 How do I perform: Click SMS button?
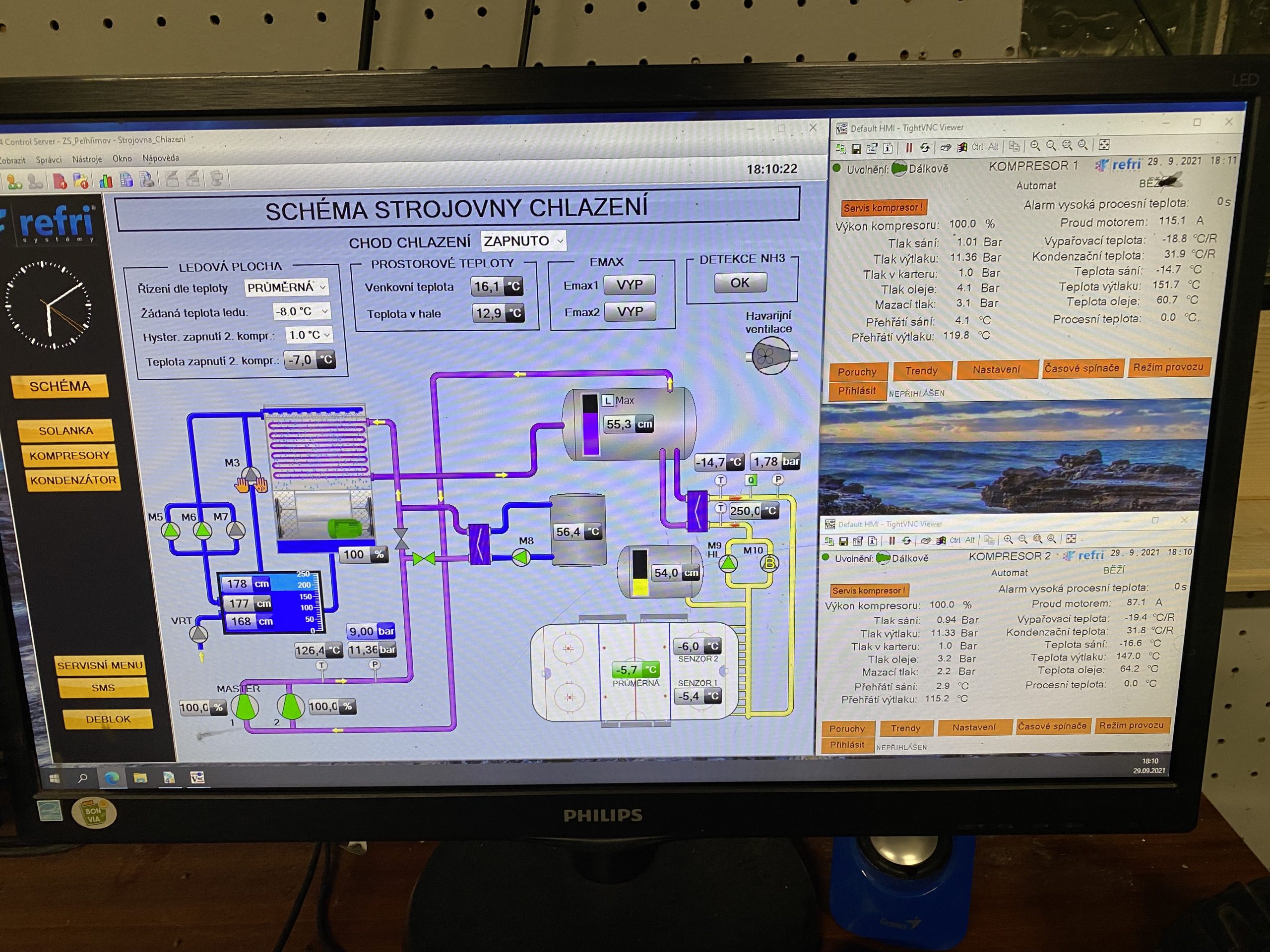point(103,687)
